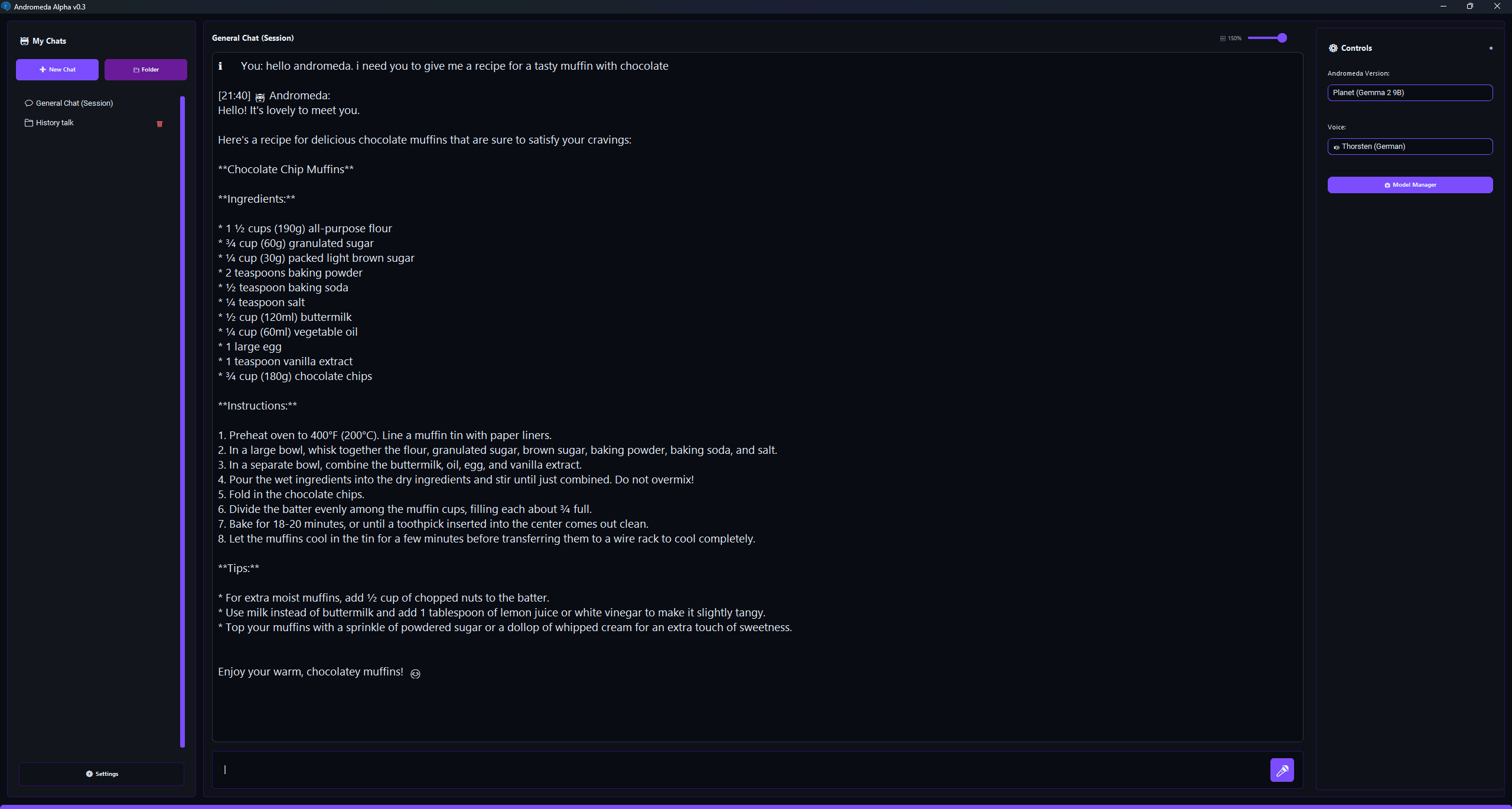Click the Andromeda robot avatar icon

click(x=260, y=97)
